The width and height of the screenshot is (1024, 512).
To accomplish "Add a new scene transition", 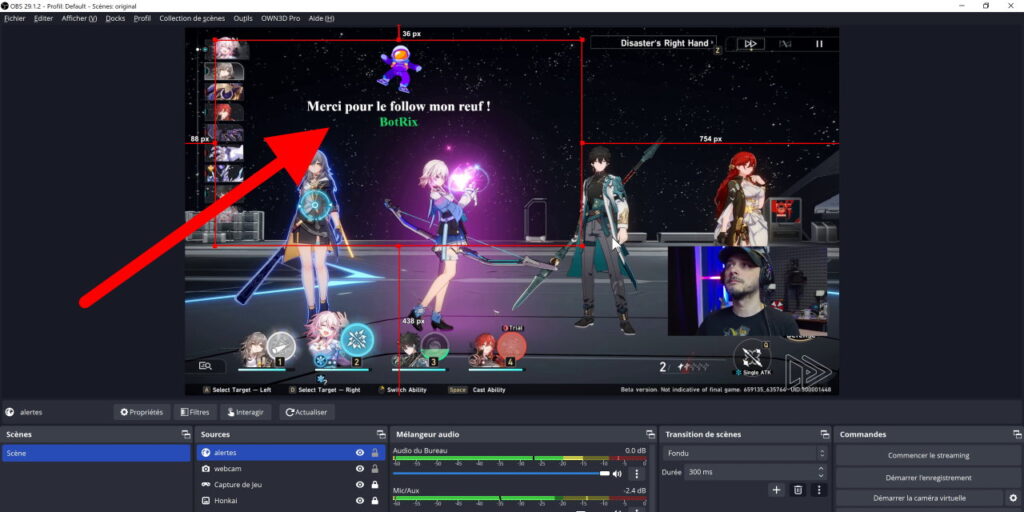I will click(776, 489).
